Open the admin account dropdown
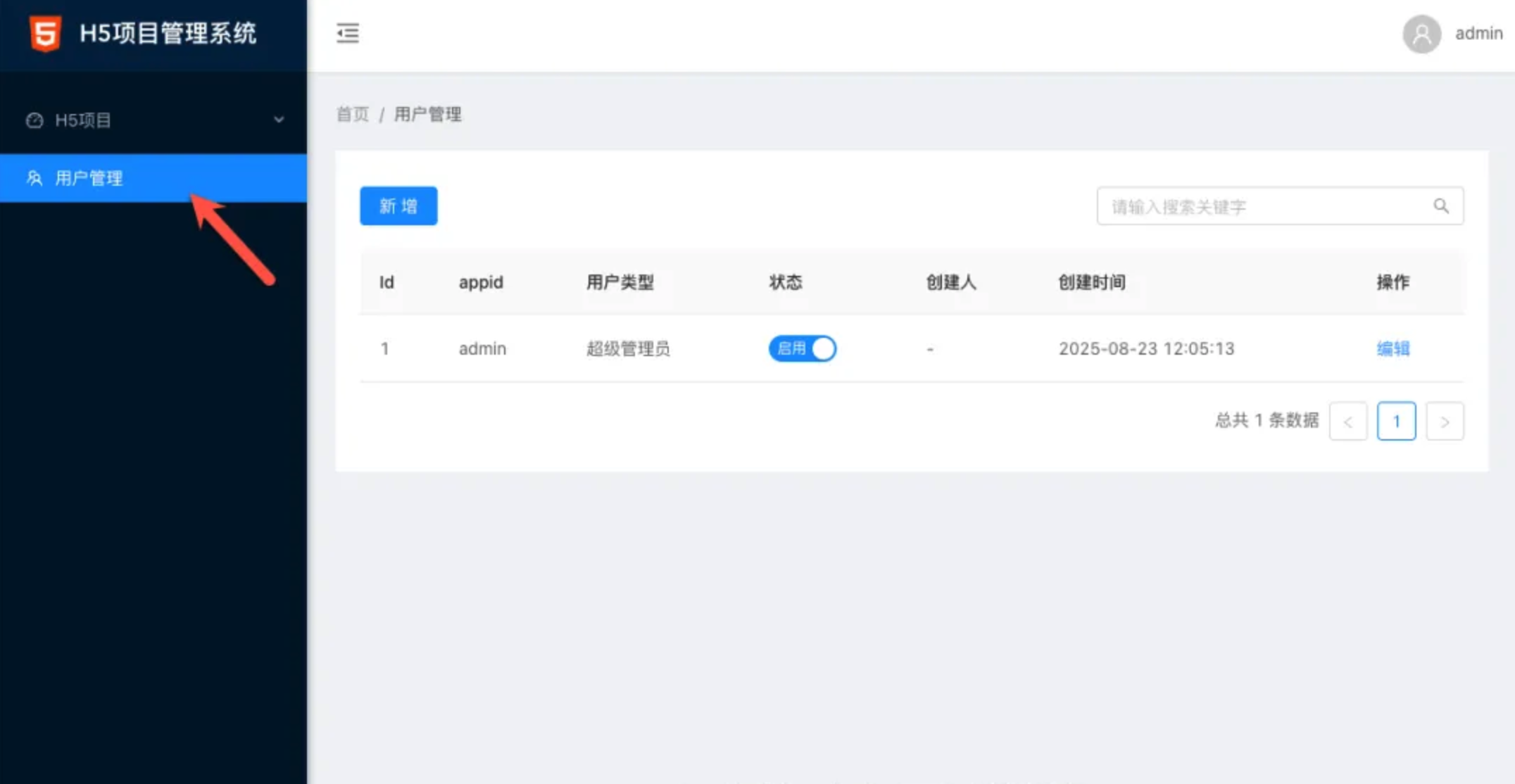Screen dimensions: 1515x784 tap(1478, 34)
